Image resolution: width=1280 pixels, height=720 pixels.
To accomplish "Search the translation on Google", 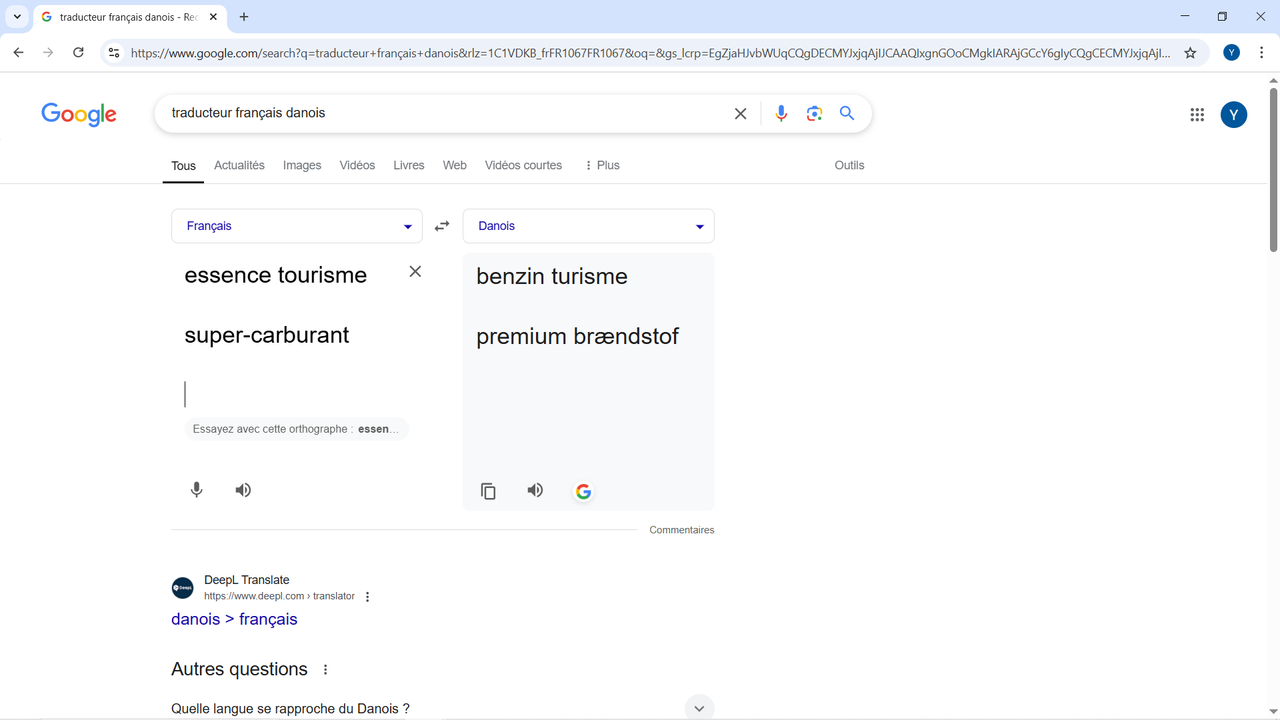I will click(583, 491).
